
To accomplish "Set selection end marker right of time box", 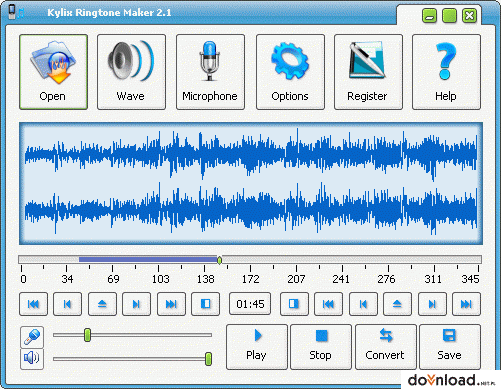I will pyautogui.click(x=294, y=304).
